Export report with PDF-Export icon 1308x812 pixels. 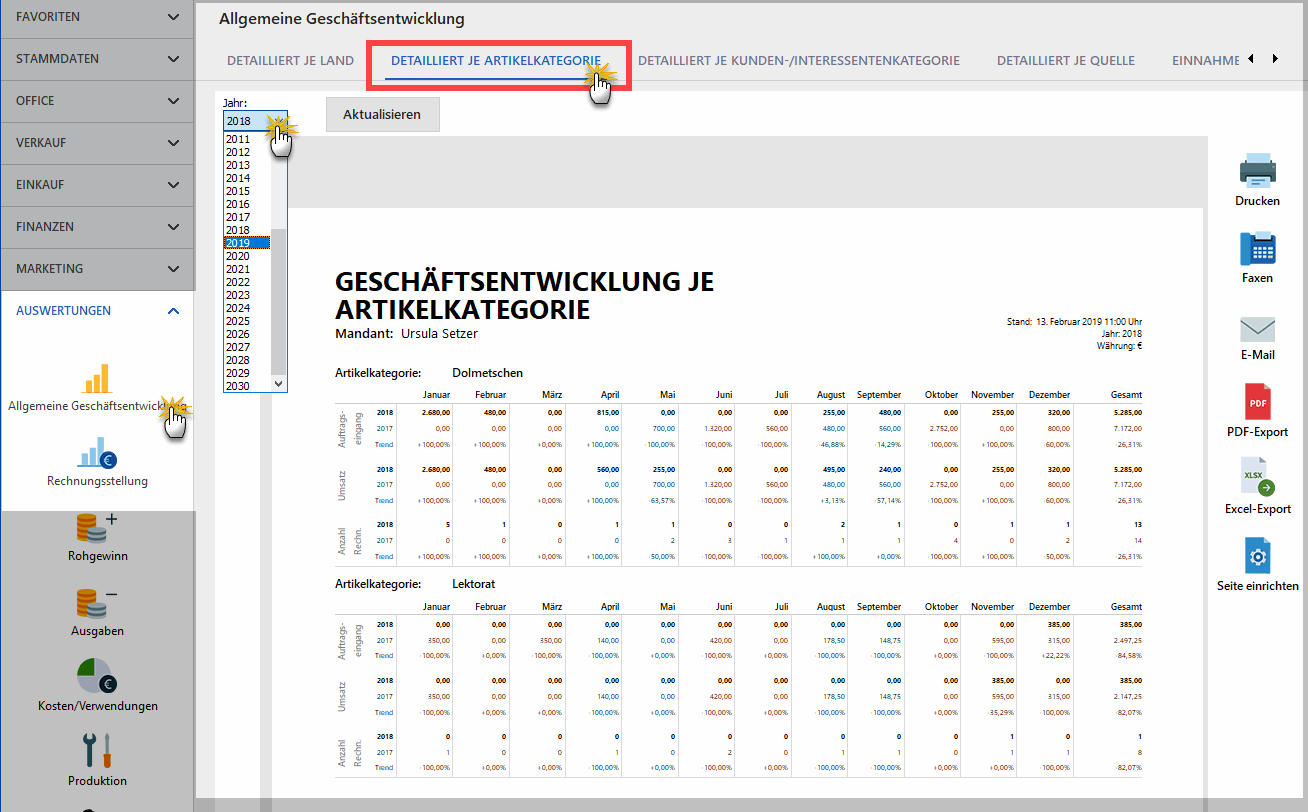click(x=1257, y=401)
